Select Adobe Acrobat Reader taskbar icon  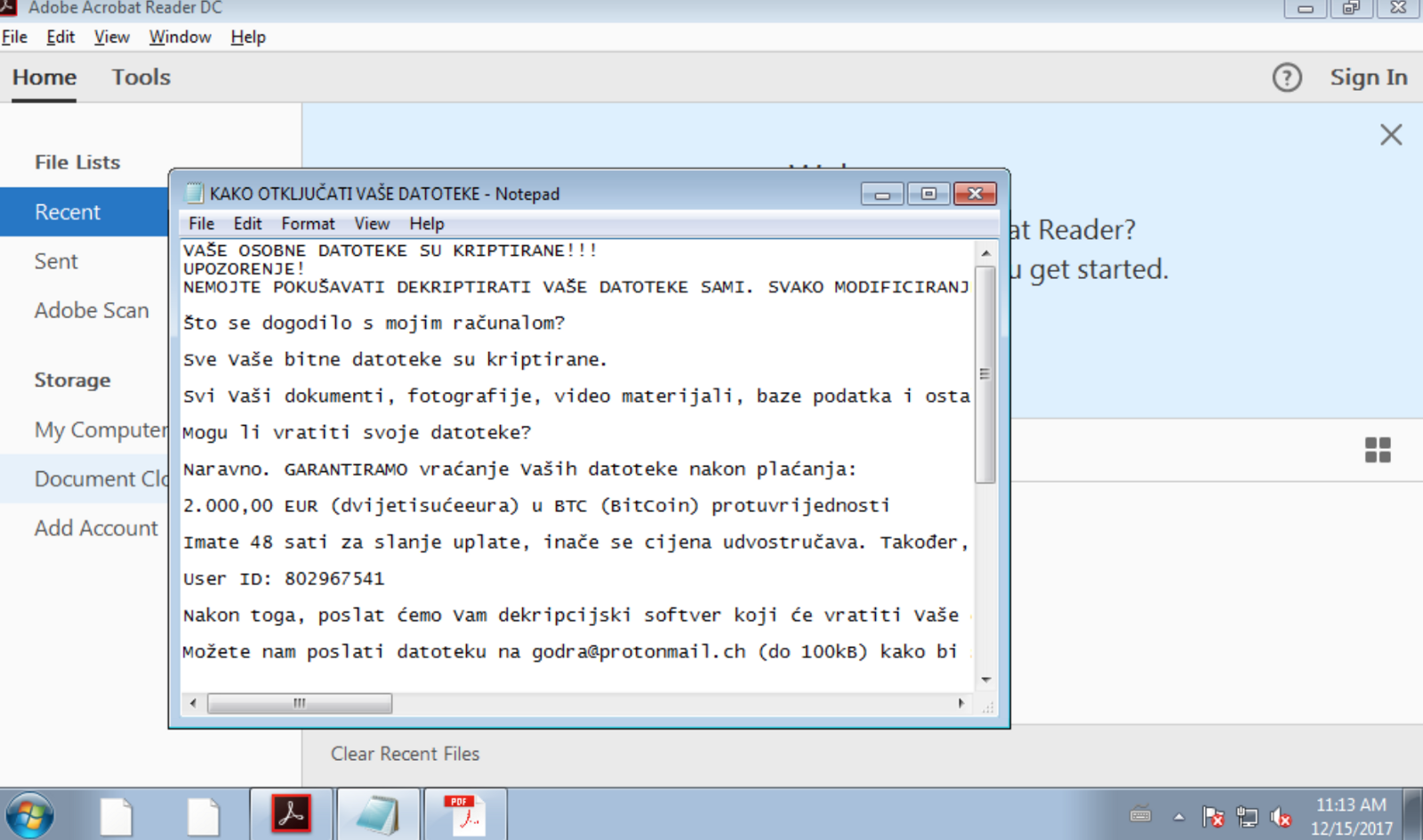click(x=291, y=813)
